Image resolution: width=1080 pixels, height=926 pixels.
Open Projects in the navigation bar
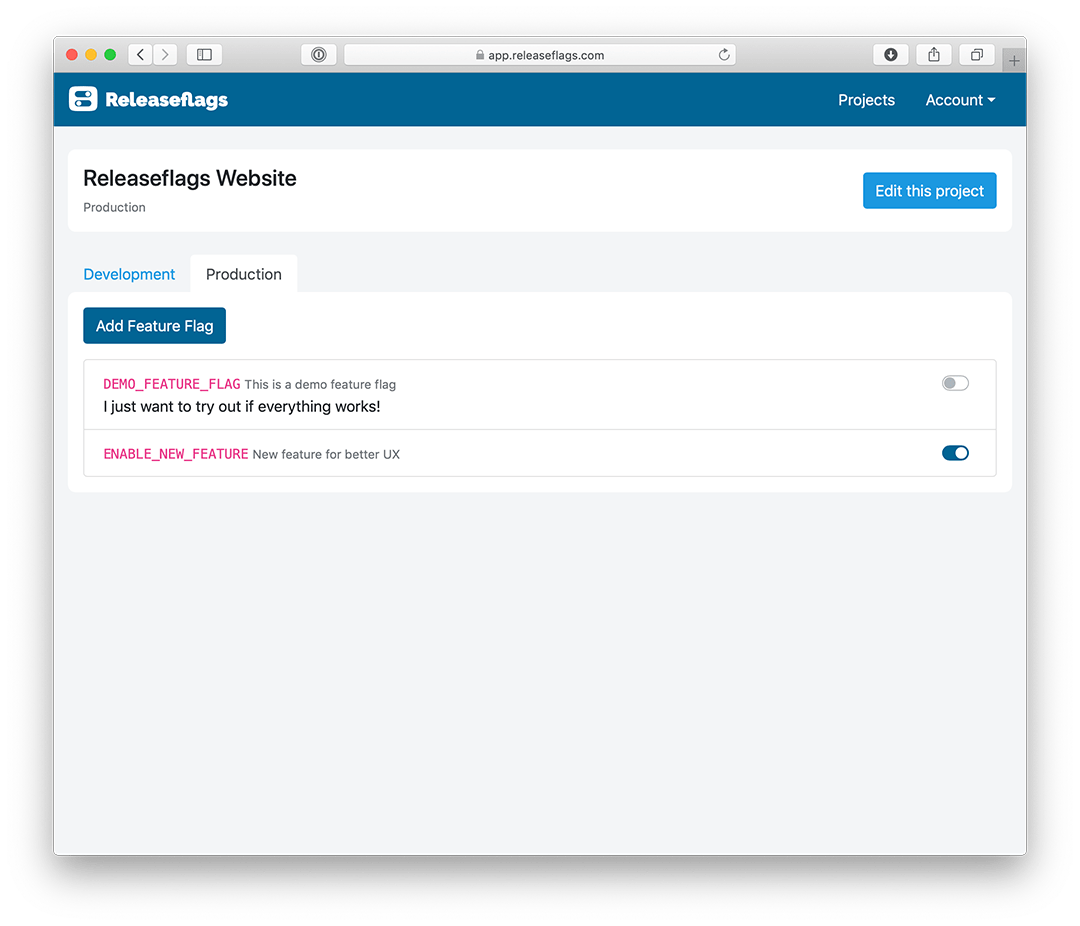coord(866,100)
